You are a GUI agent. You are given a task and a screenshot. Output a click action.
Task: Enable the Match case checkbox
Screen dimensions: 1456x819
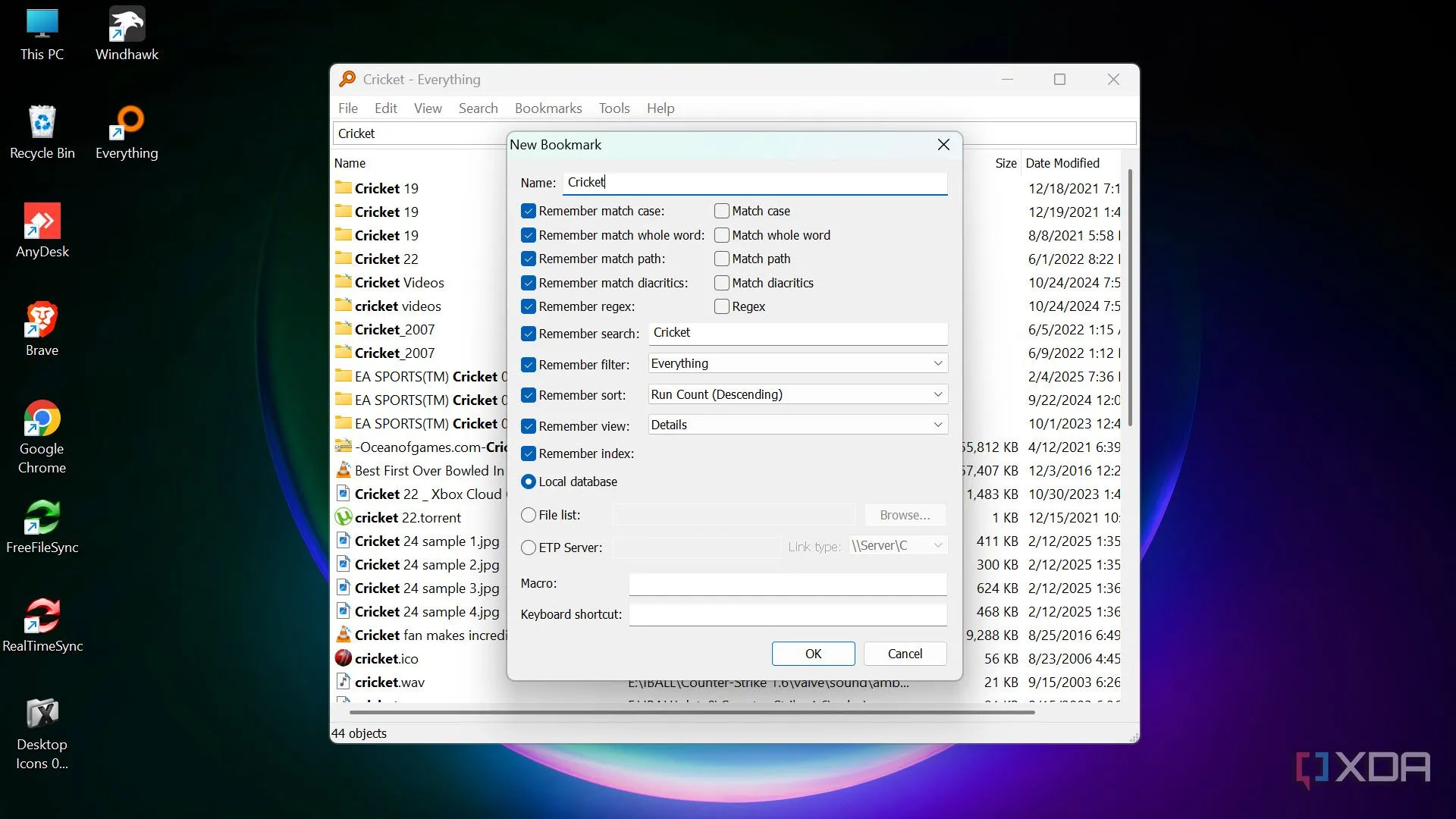[x=722, y=211]
